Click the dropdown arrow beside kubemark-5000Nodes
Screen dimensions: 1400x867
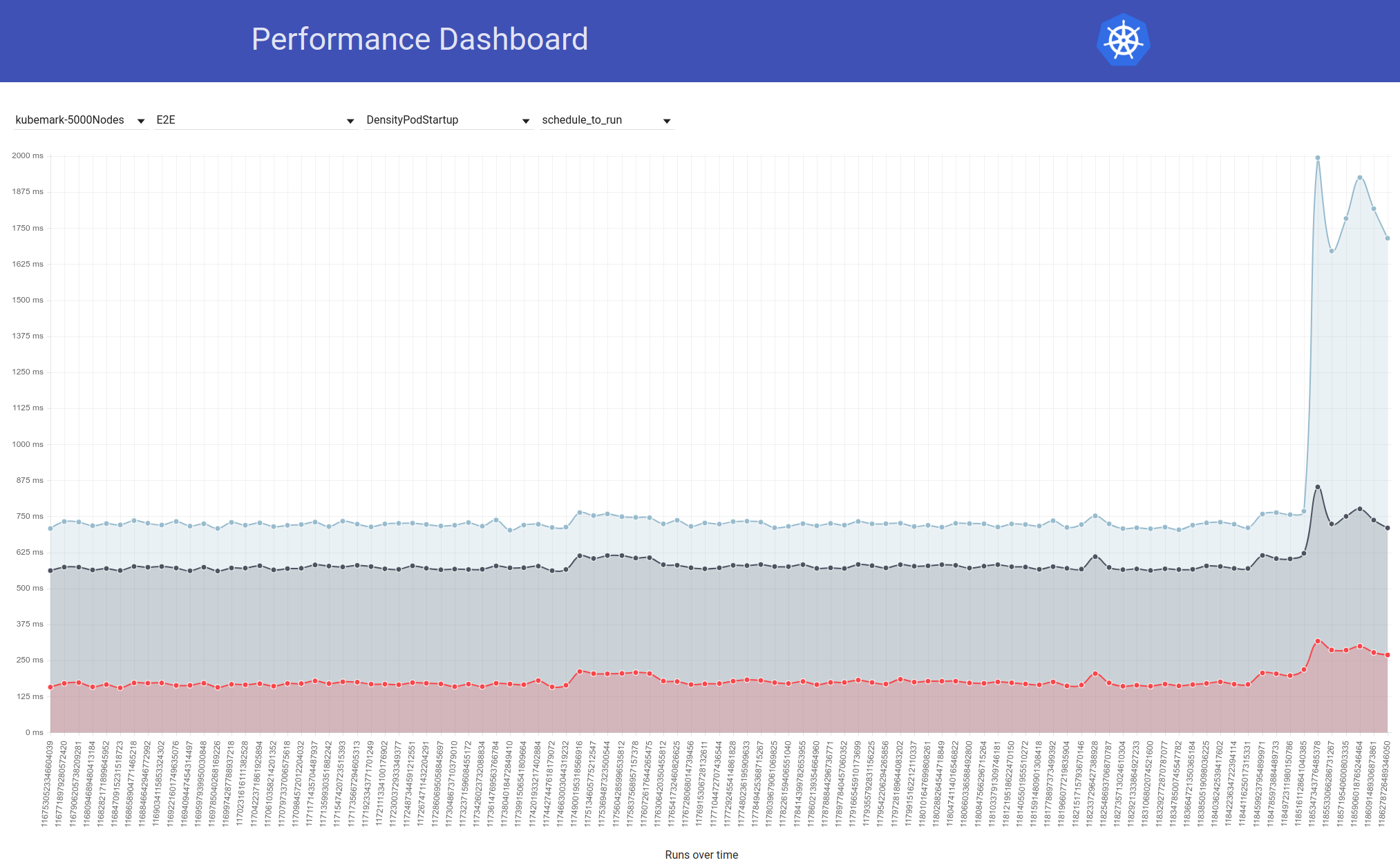point(142,121)
